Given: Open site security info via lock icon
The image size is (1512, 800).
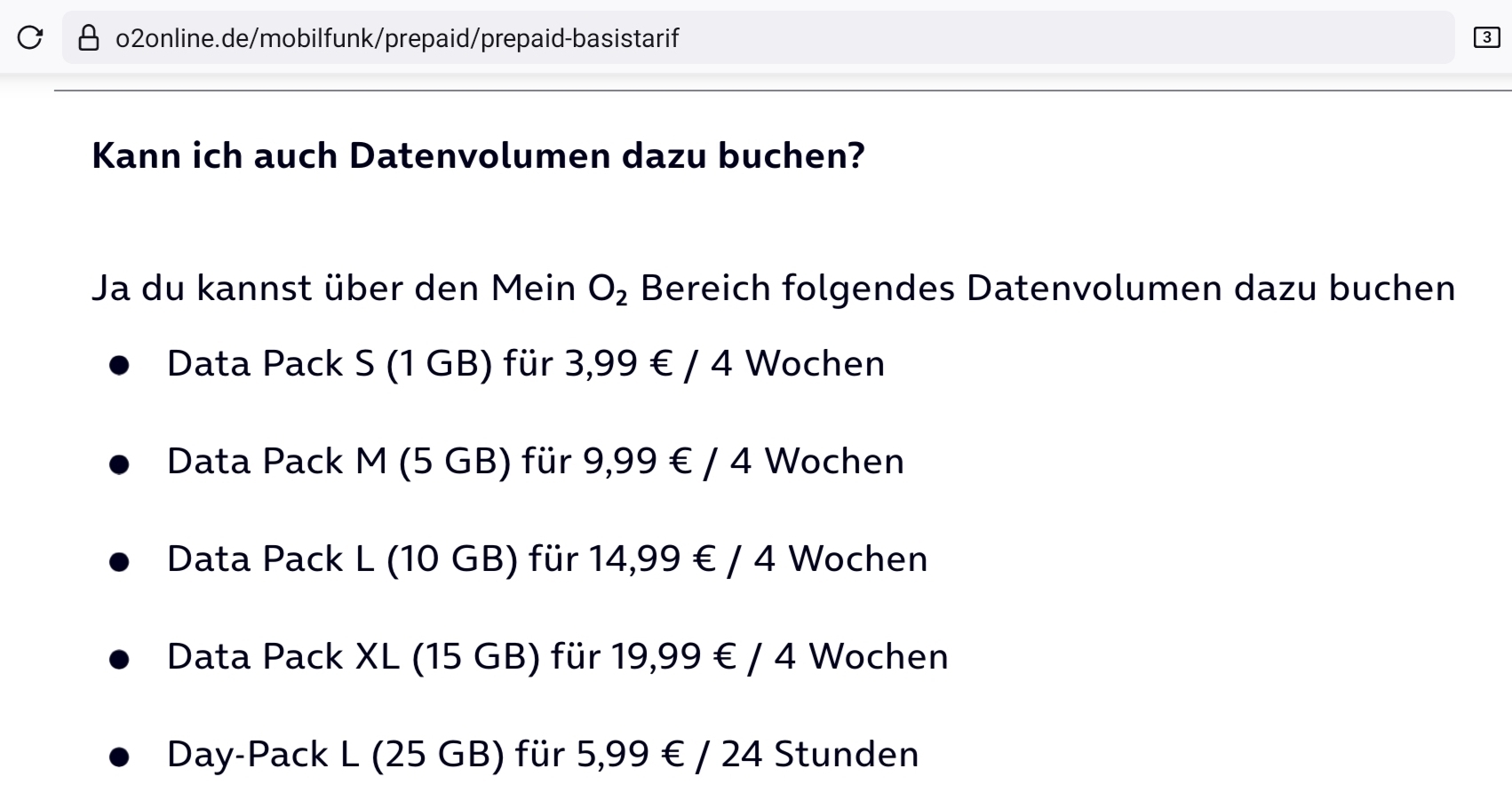Looking at the screenshot, I should tap(89, 37).
